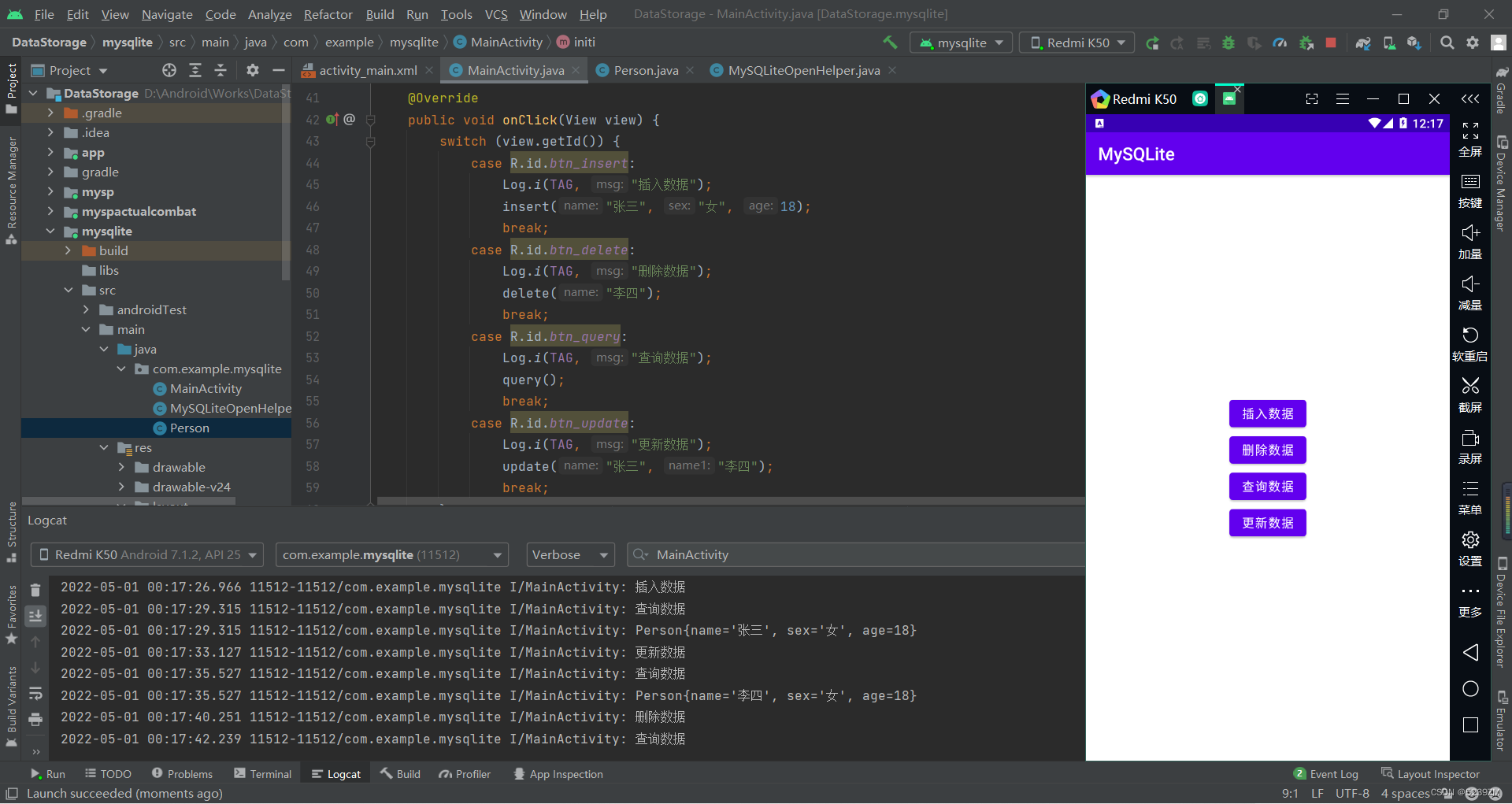The height and width of the screenshot is (804, 1512).
Task: Open the Build menu
Action: pyautogui.click(x=380, y=14)
